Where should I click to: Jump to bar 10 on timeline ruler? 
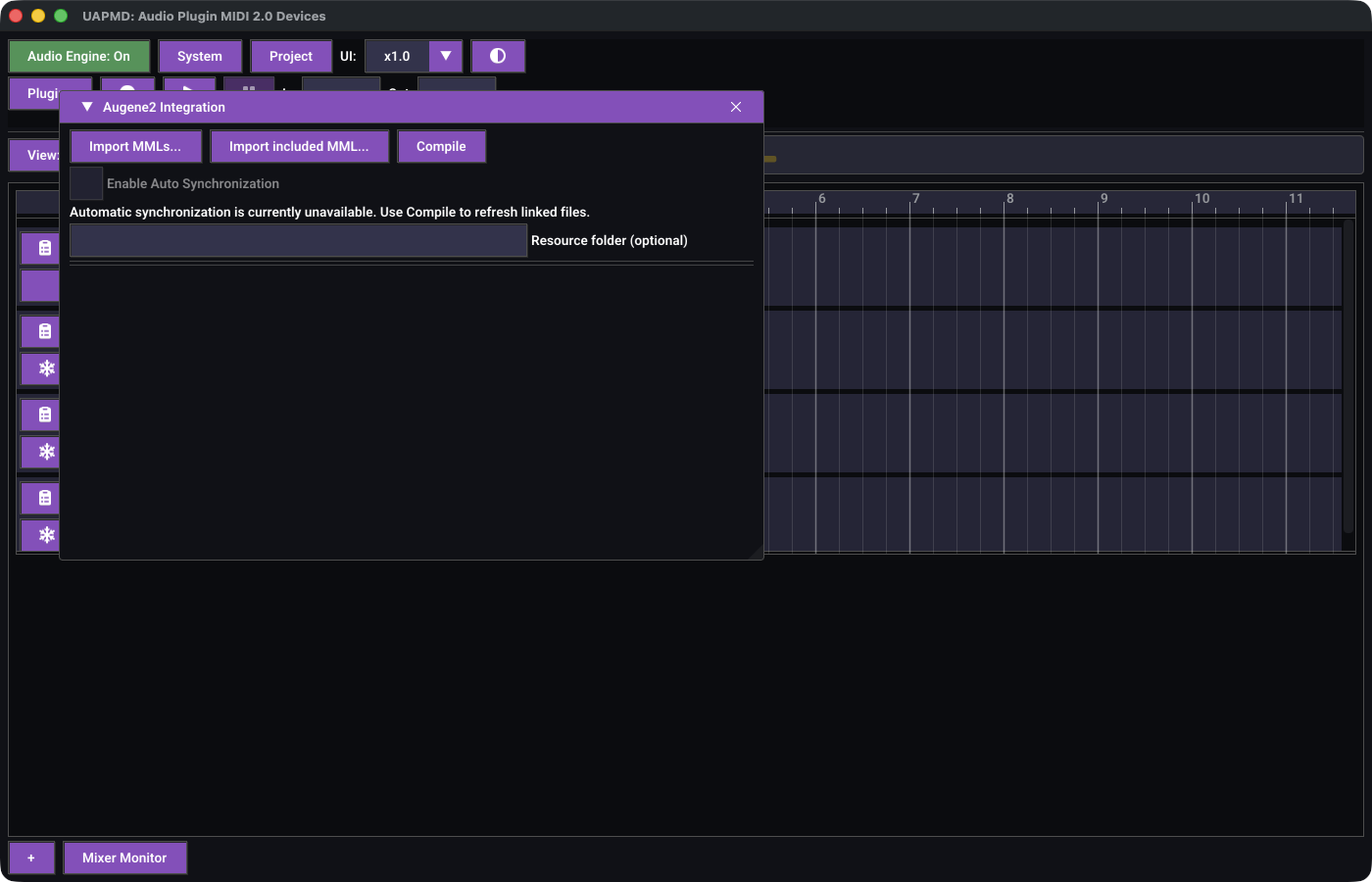click(x=1201, y=198)
